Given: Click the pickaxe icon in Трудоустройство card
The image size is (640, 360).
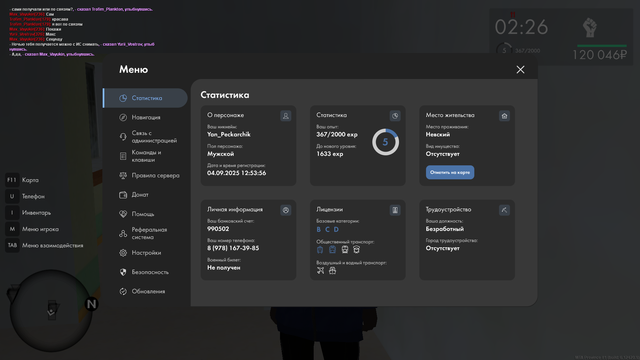Looking at the screenshot, I should point(504,210).
